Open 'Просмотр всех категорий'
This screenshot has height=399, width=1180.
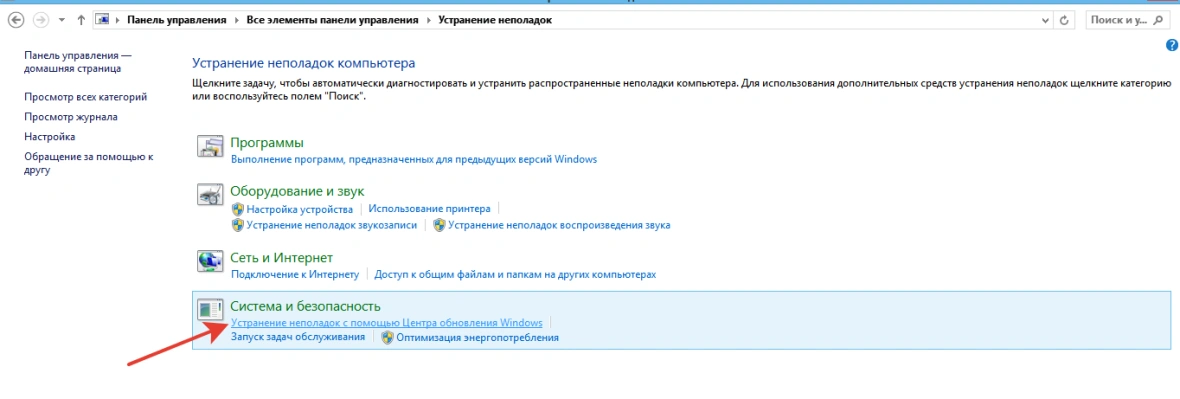pyautogui.click(x=85, y=96)
